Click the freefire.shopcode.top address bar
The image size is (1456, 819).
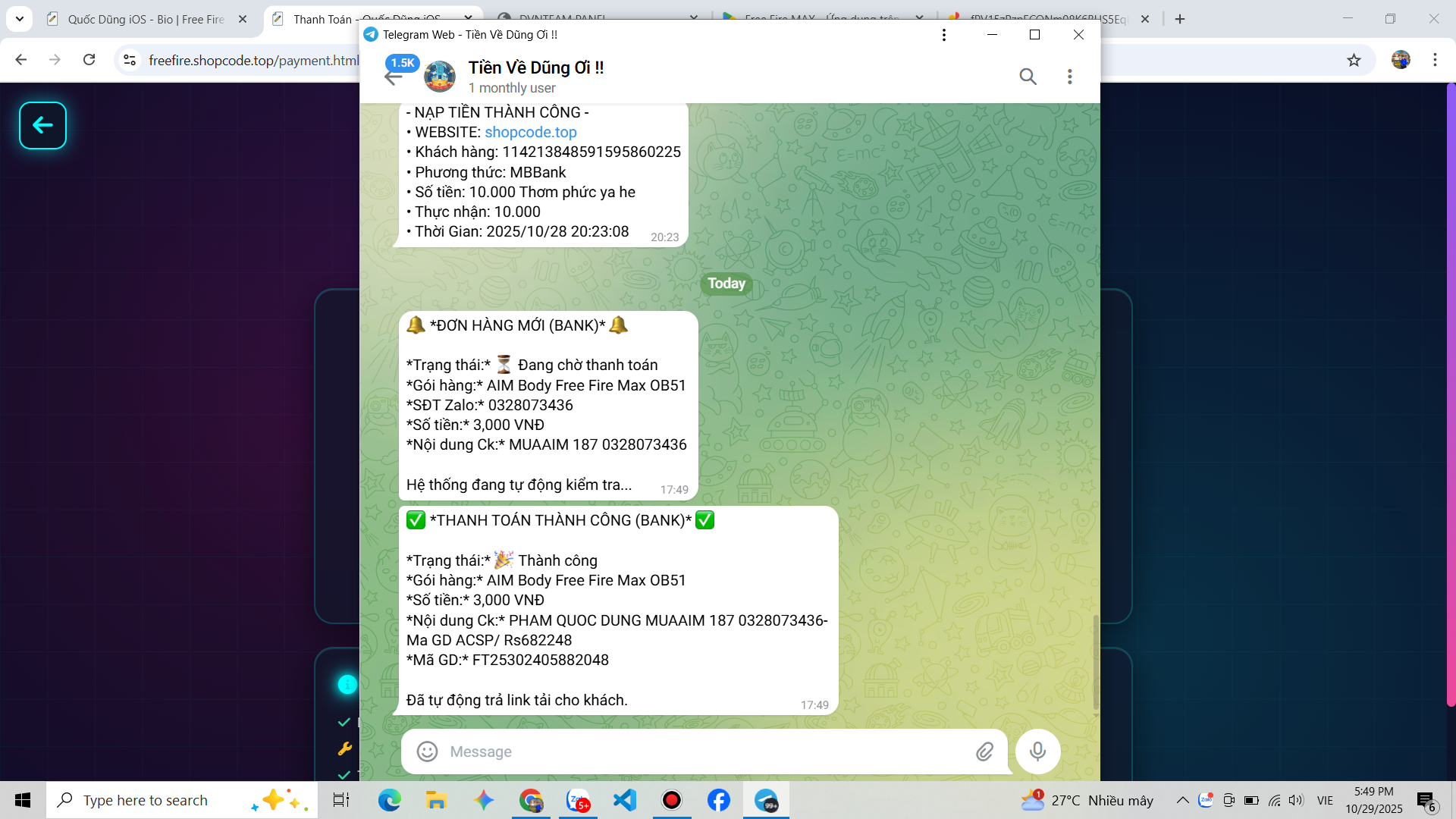click(254, 60)
